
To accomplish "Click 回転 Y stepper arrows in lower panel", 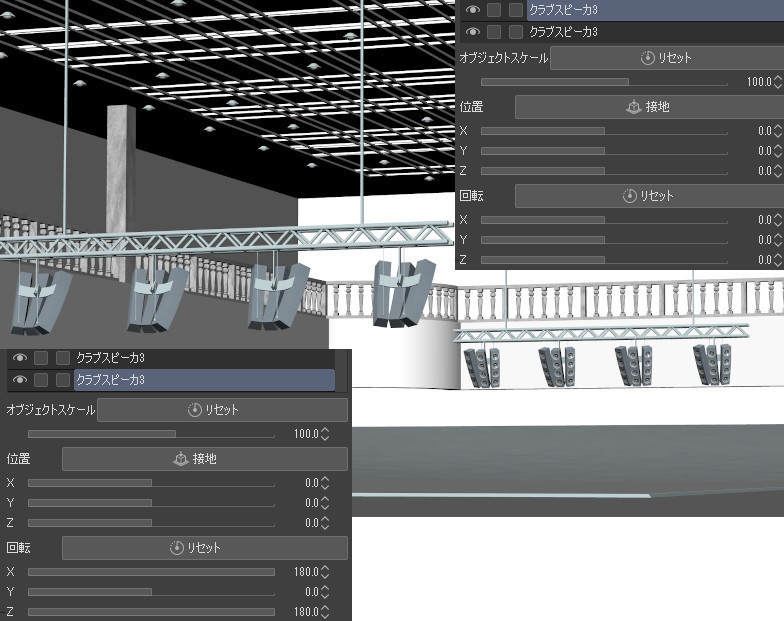I will (x=325, y=592).
